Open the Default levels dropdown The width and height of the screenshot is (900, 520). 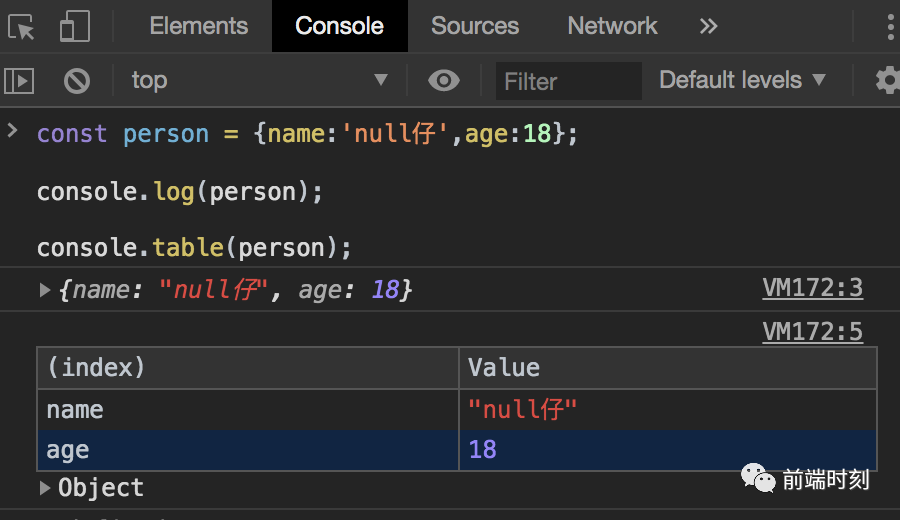point(743,80)
